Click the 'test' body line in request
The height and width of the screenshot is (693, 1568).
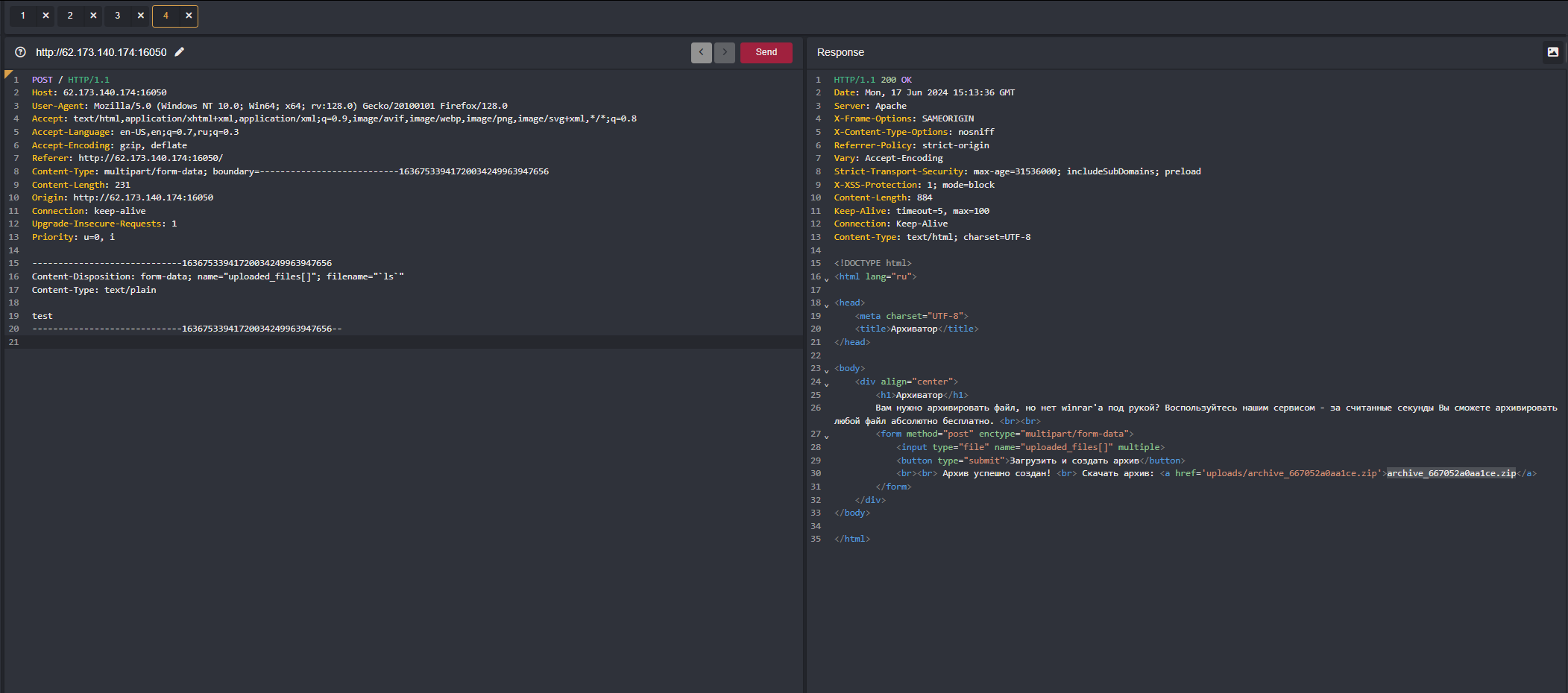pyautogui.click(x=42, y=316)
